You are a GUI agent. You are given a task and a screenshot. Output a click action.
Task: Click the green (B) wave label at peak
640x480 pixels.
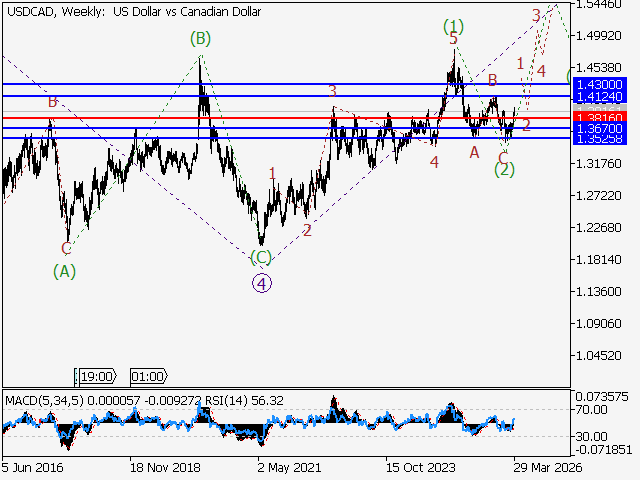pos(200,38)
